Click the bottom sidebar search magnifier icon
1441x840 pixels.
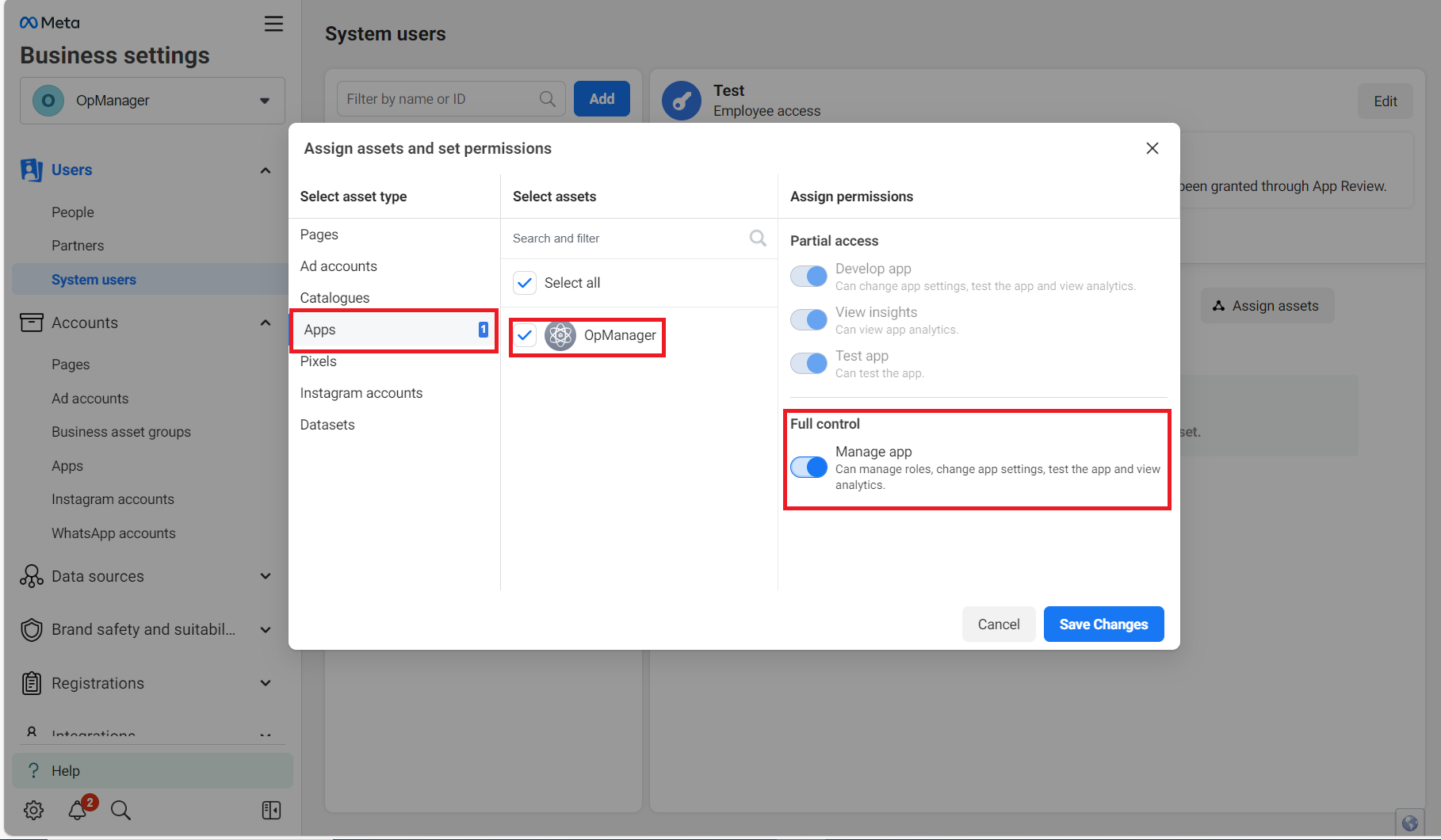[120, 810]
